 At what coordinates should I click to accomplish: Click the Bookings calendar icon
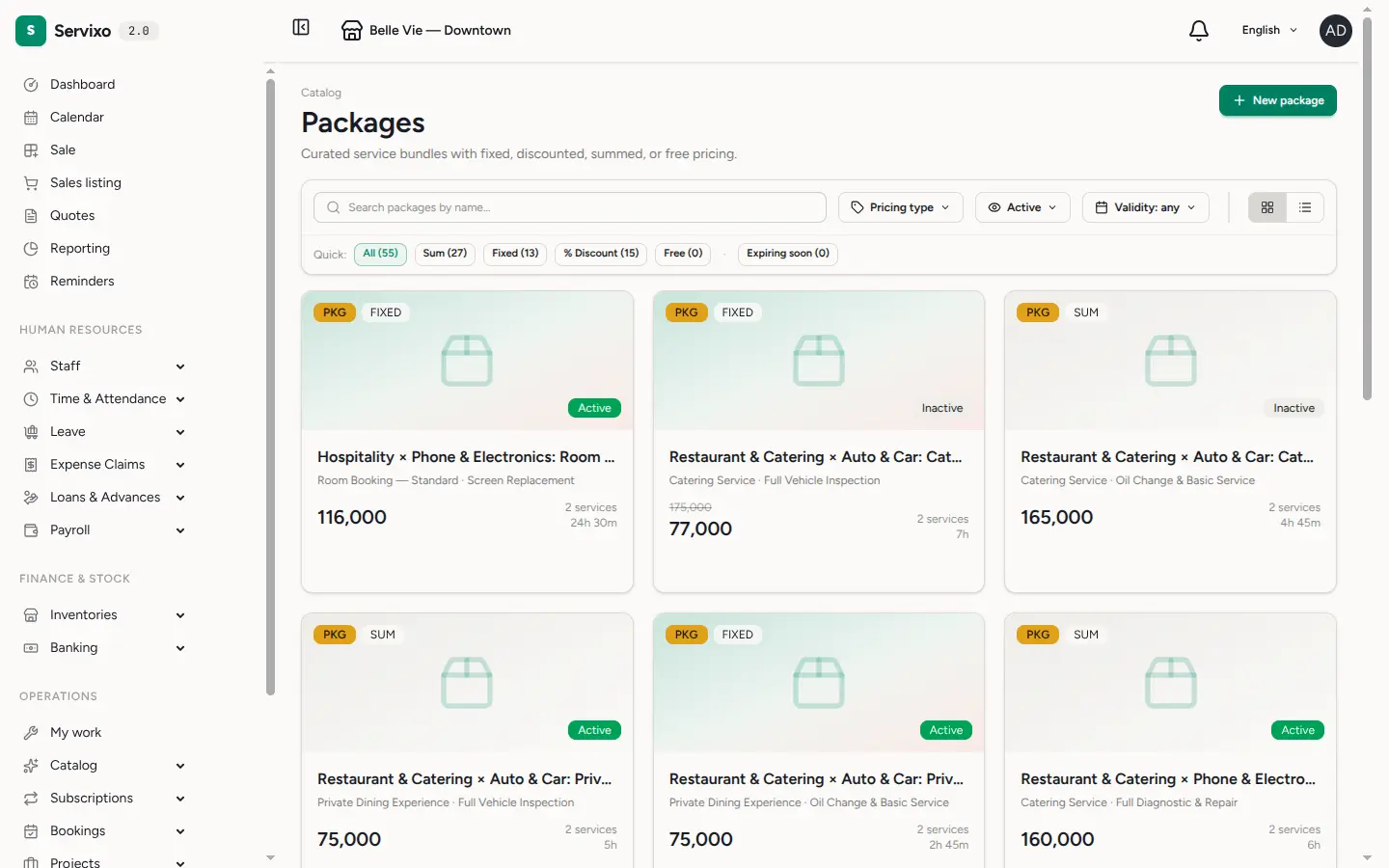[x=31, y=831]
